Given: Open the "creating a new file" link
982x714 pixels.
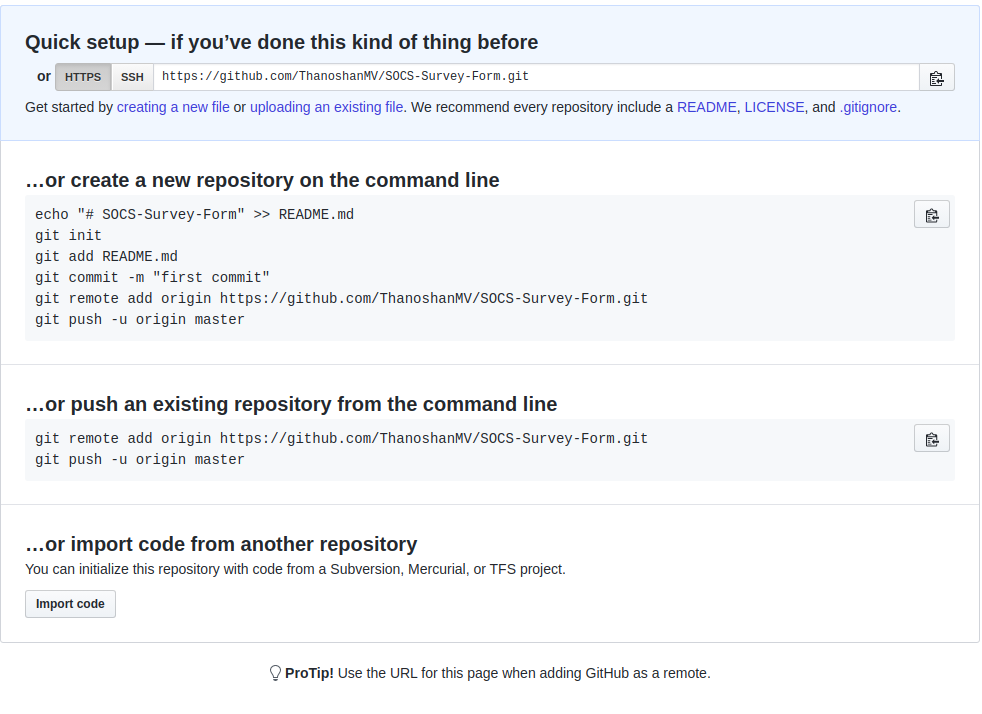Looking at the screenshot, I should coord(173,107).
